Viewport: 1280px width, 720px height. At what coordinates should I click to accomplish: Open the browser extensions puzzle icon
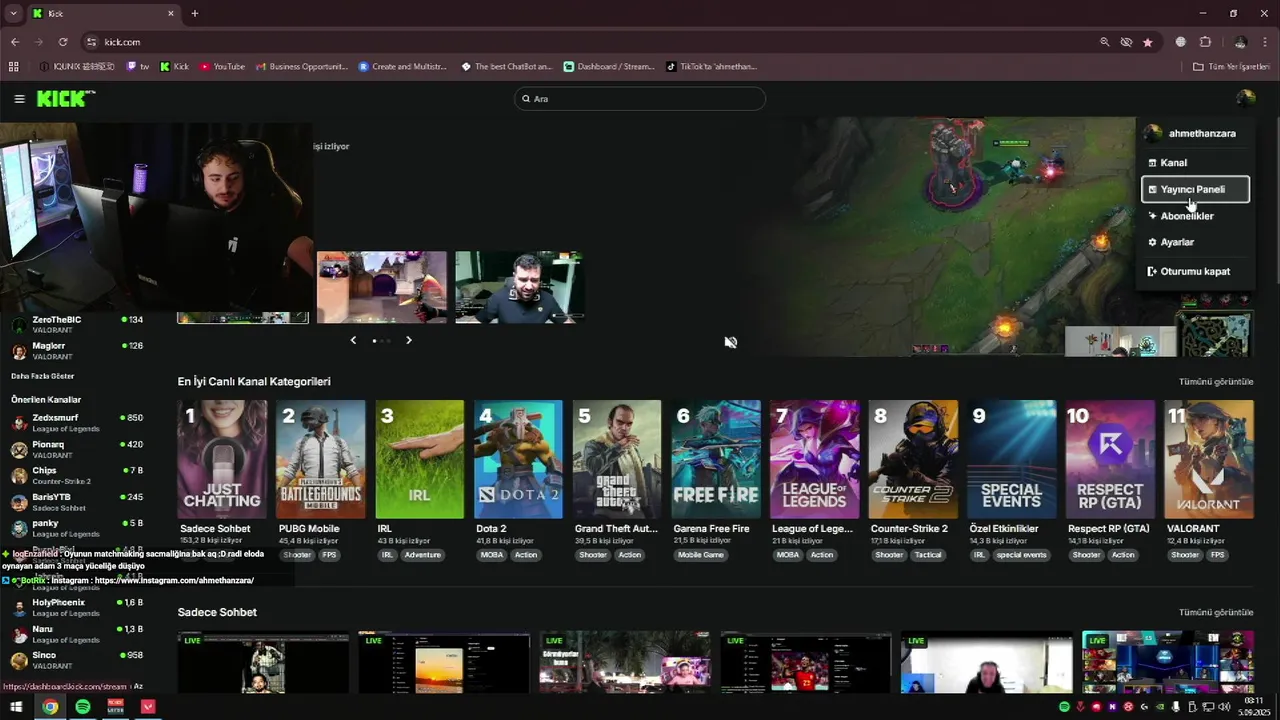tap(1205, 42)
